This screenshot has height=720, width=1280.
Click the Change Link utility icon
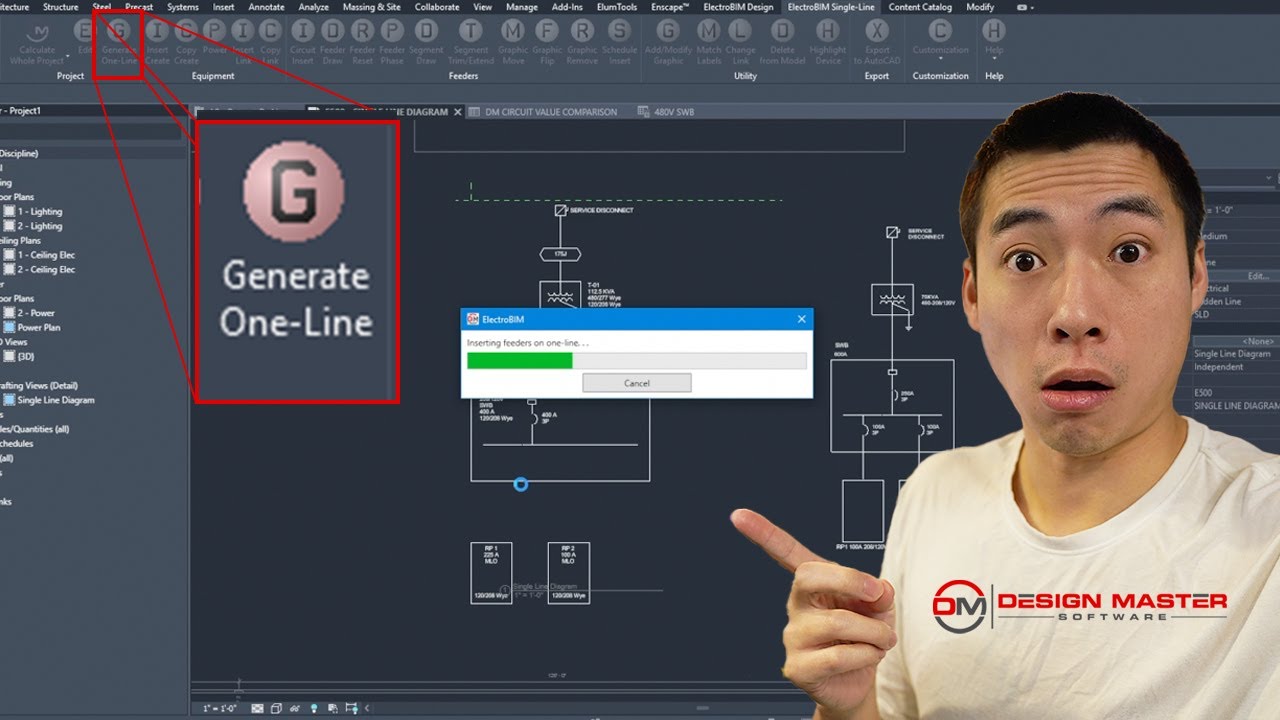[x=740, y=32]
